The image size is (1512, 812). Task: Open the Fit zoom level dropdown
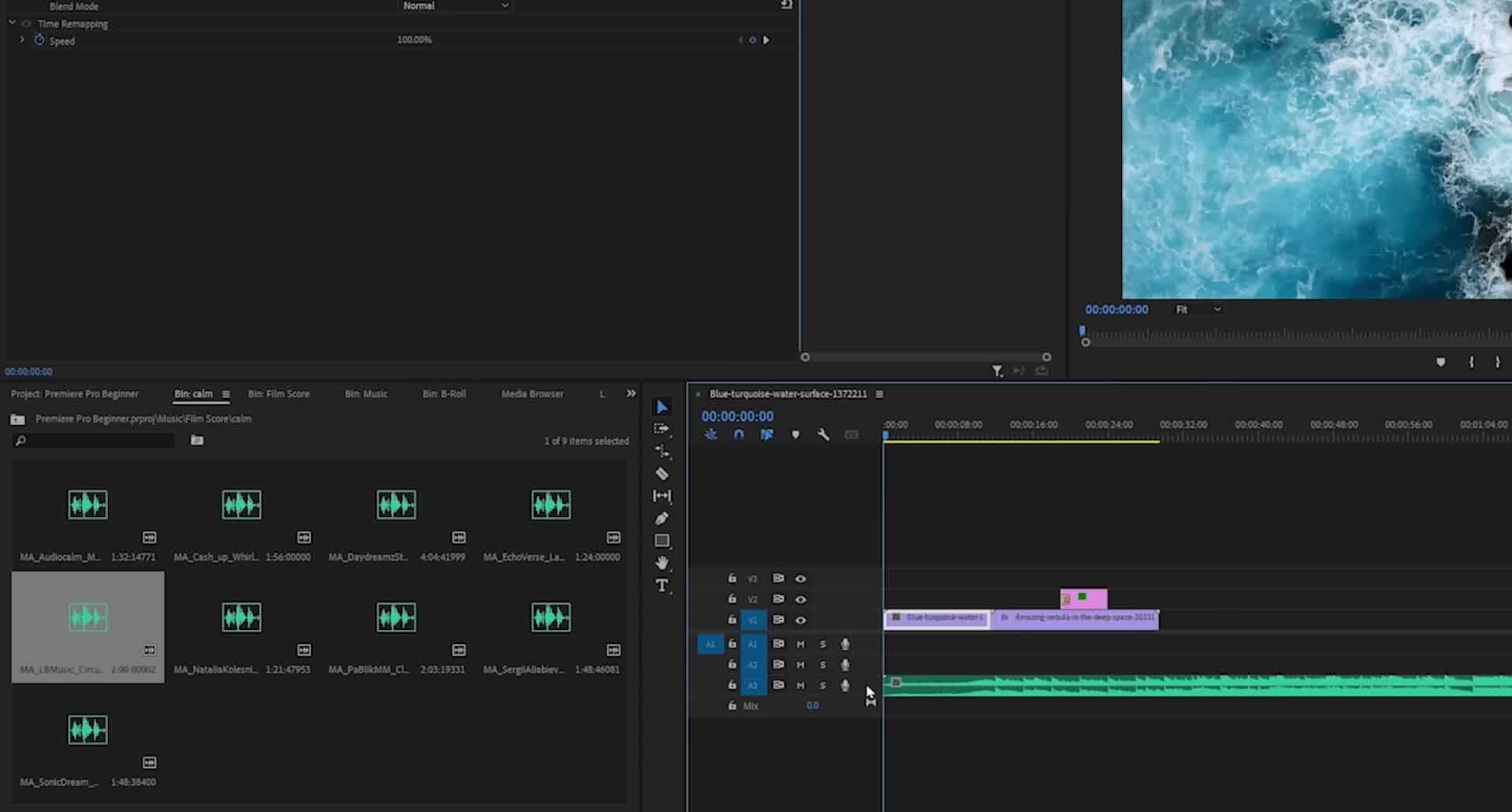[1196, 309]
